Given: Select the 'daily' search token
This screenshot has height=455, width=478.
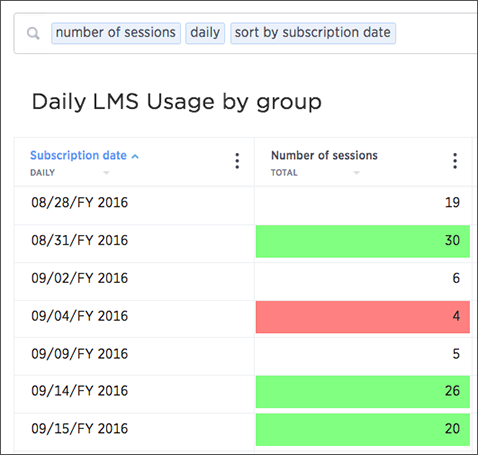Looking at the screenshot, I should [x=205, y=33].
